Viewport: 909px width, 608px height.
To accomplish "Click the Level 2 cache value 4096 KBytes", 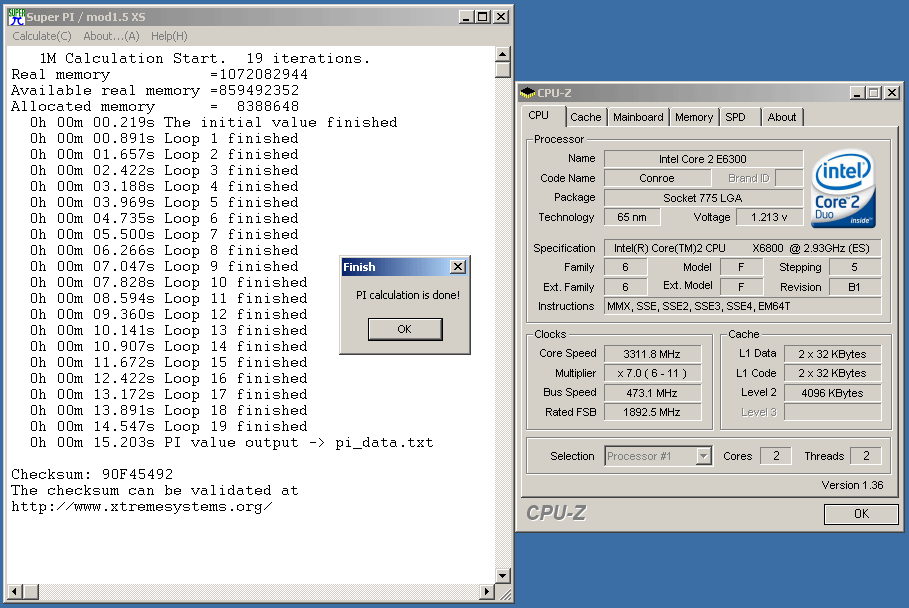I will 832,393.
